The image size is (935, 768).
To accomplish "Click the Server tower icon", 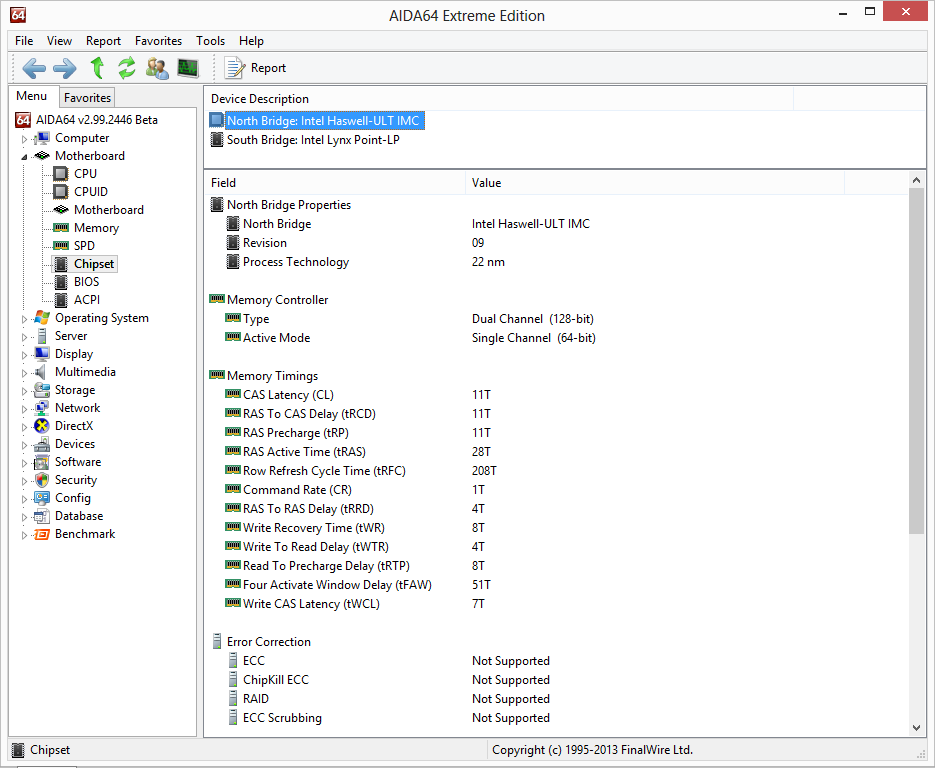I will click(42, 336).
